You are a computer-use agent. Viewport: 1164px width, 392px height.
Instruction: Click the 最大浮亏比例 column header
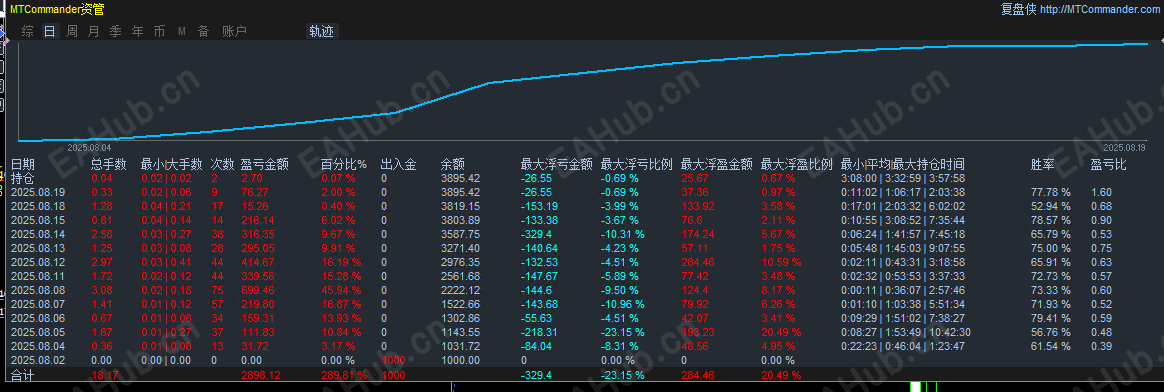coord(636,164)
